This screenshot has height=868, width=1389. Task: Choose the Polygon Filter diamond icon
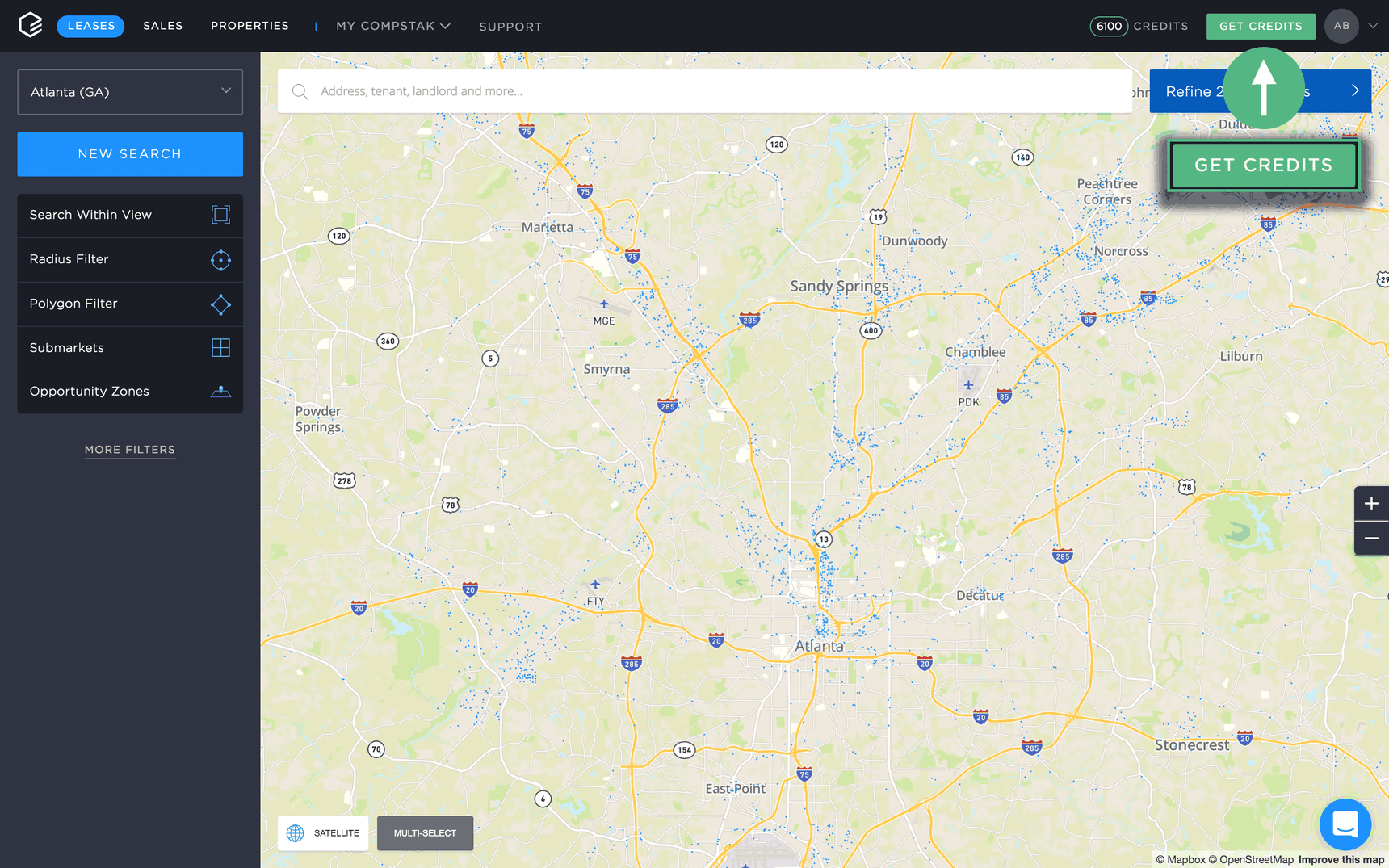[220, 304]
